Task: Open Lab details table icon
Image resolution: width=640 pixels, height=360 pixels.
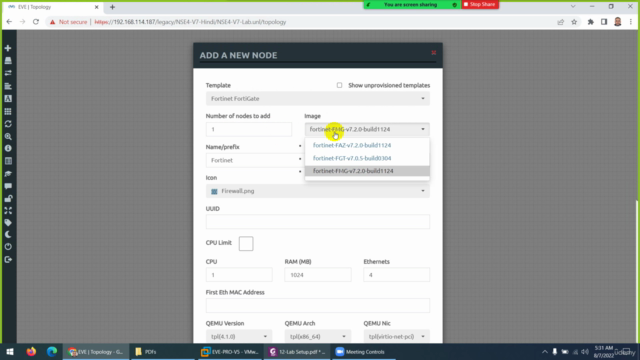Action: 8,161
